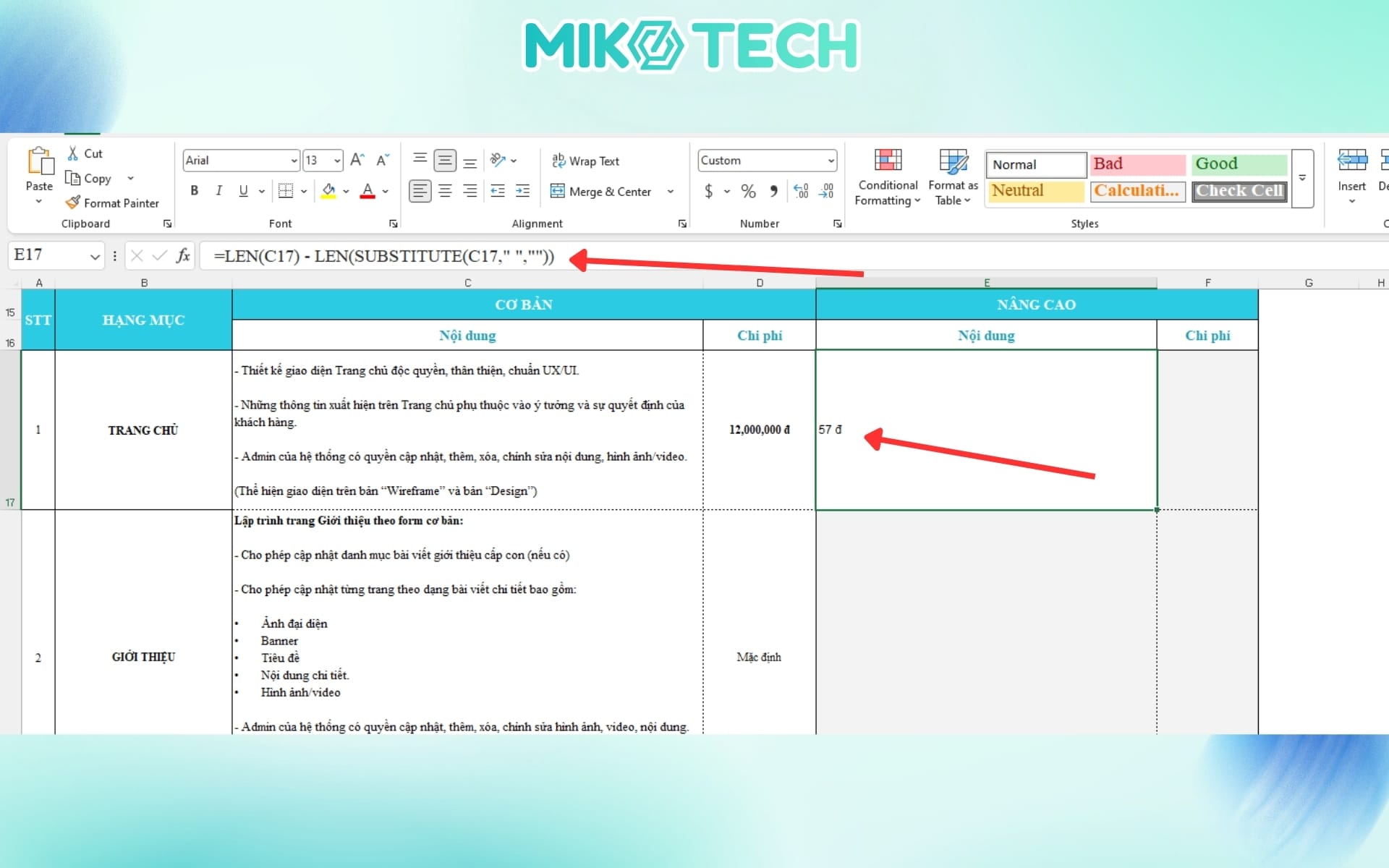Open Conditional Formatting menu
The image size is (1389, 868).
(888, 177)
